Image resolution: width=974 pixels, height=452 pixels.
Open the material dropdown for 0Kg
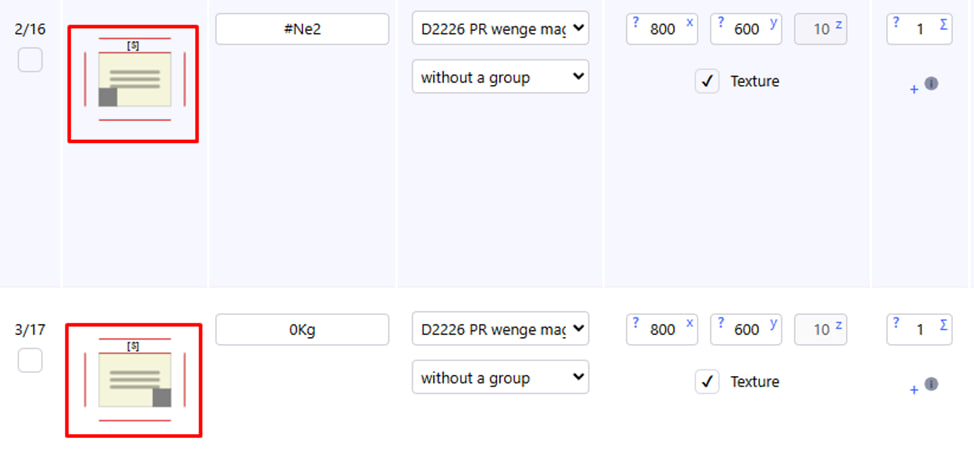500,329
